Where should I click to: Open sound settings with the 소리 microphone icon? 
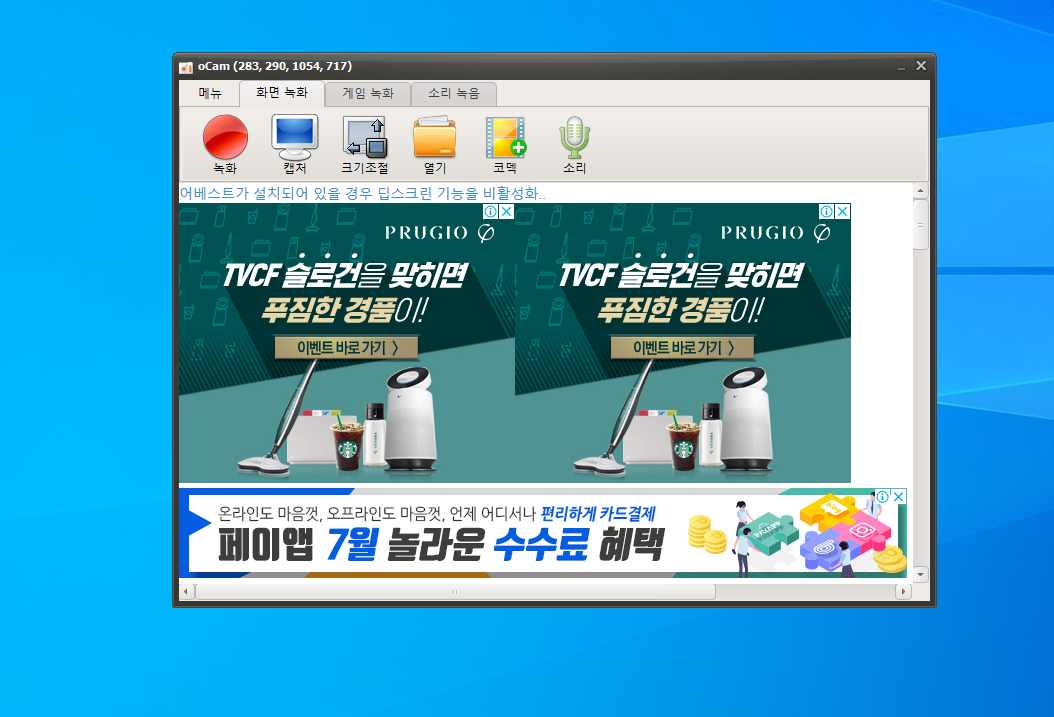(575, 144)
